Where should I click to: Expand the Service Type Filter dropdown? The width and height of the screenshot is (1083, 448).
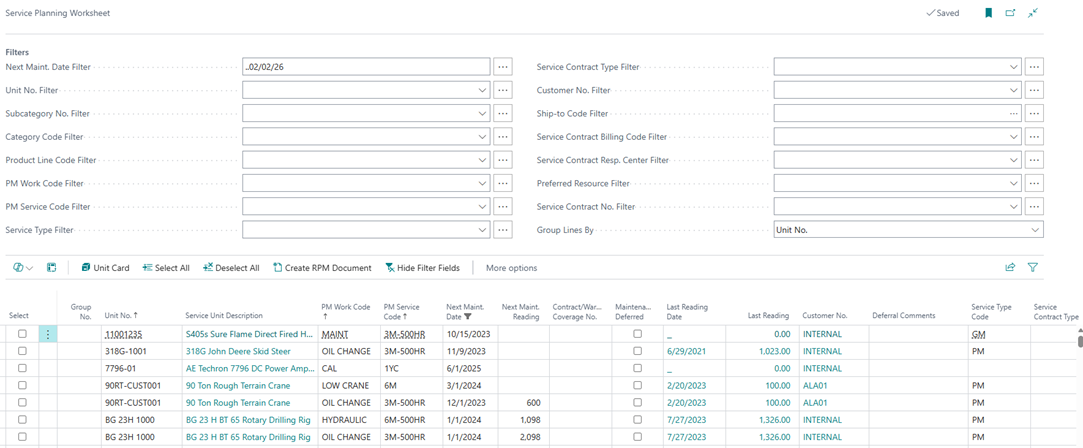[x=482, y=230]
